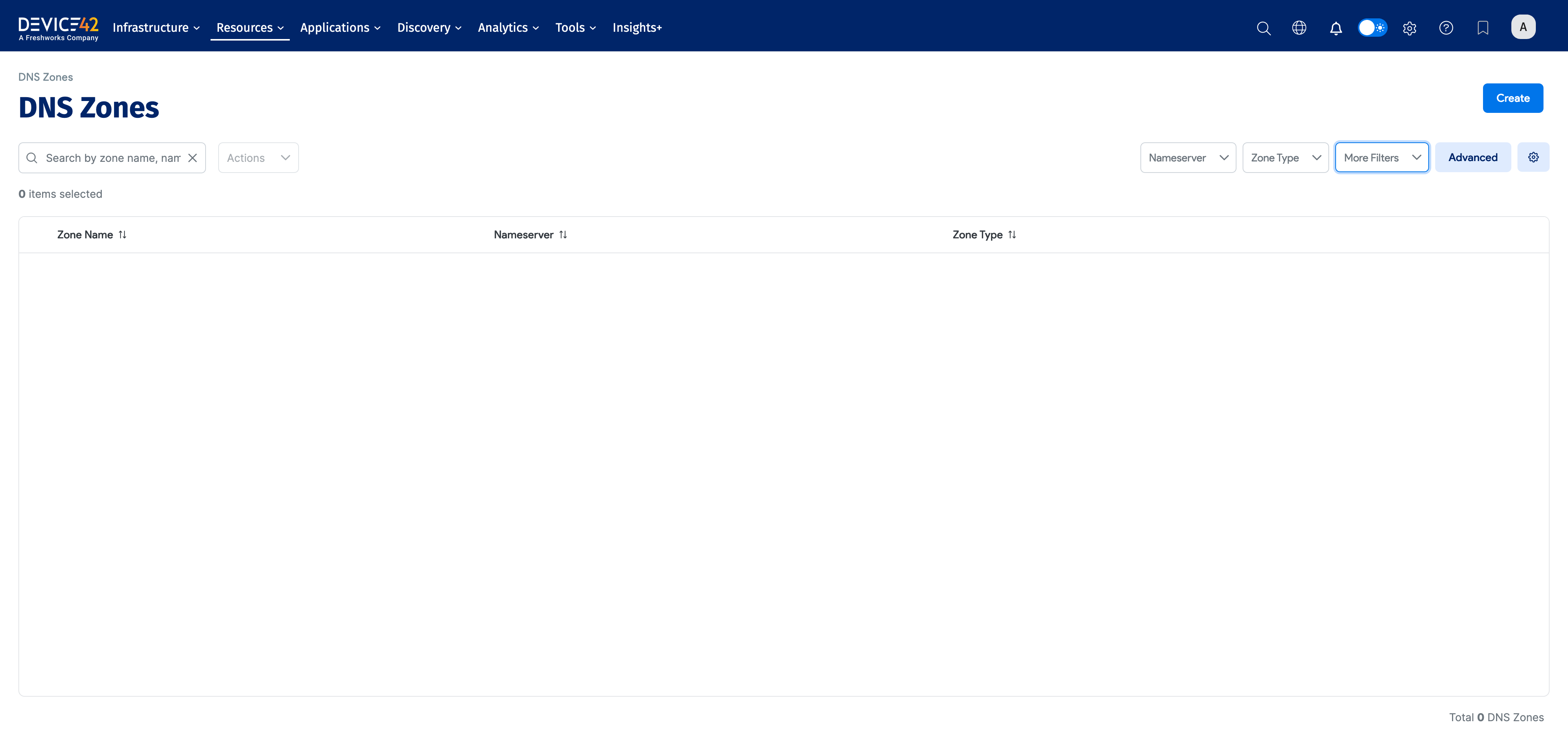
Task: Expand the Nameserver filter dropdown
Action: tap(1188, 158)
